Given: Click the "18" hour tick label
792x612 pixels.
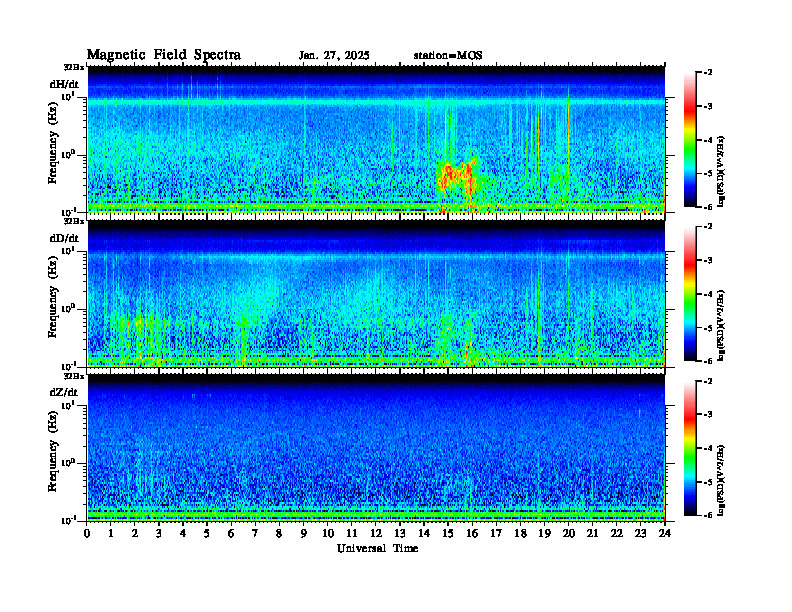Looking at the screenshot, I should (x=520, y=534).
